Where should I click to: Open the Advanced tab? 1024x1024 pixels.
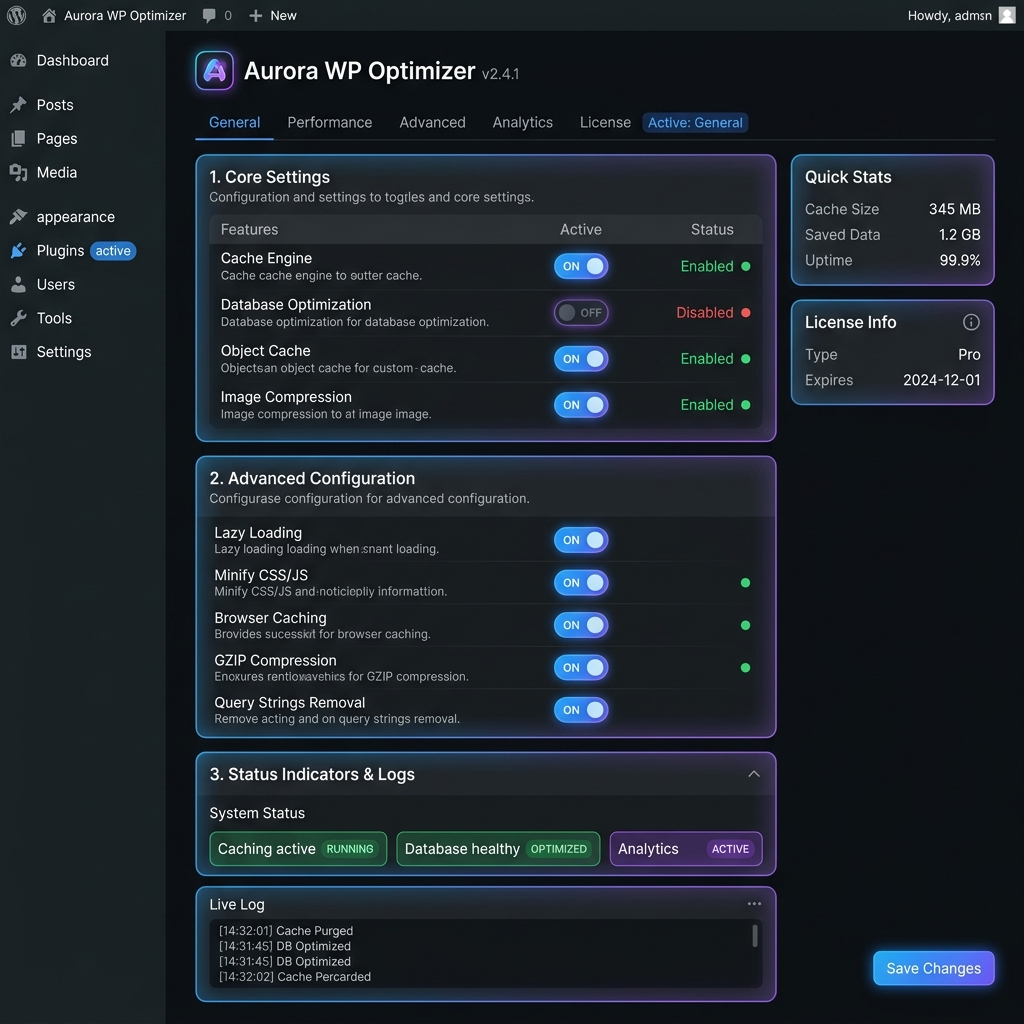coord(432,123)
